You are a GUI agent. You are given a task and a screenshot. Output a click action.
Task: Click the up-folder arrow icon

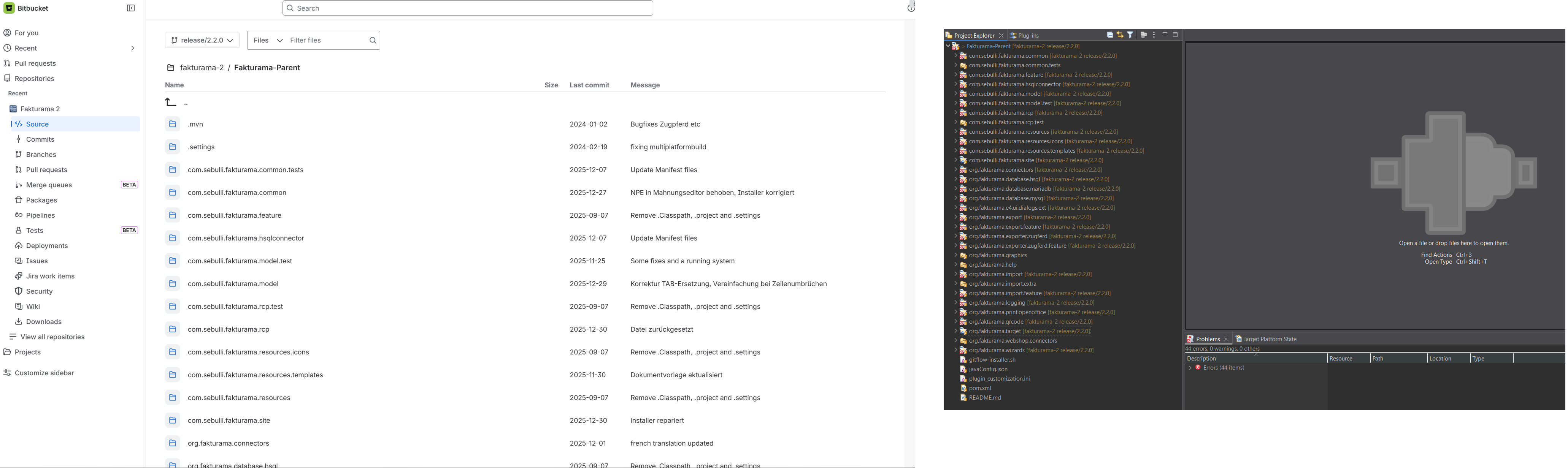170,102
